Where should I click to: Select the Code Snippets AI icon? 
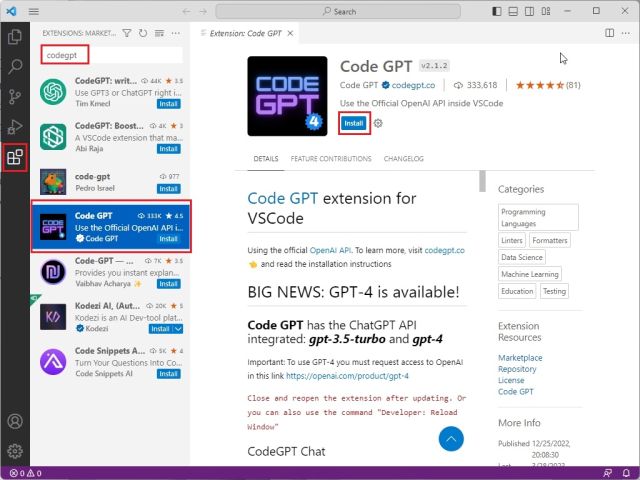(x=53, y=362)
